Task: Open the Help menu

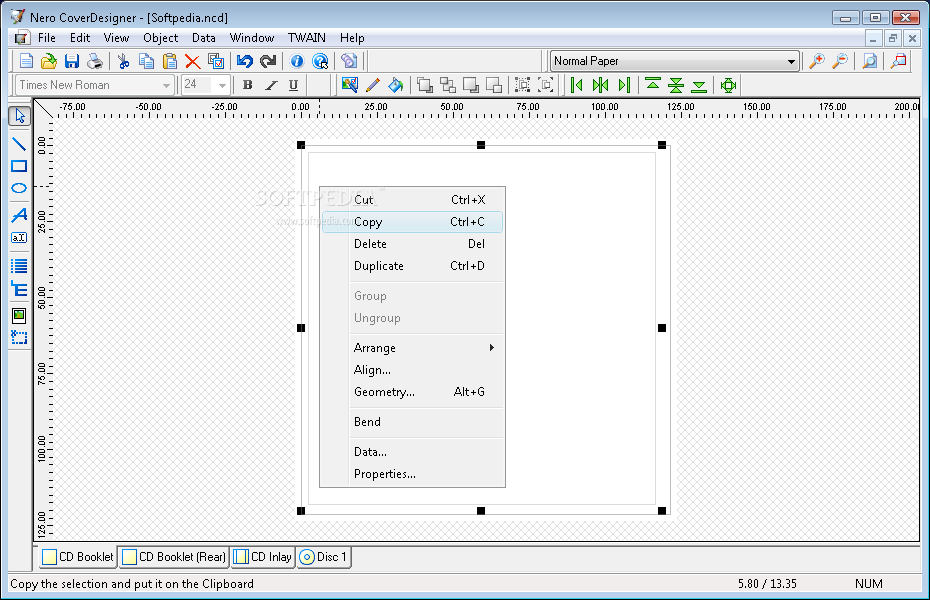Action: pos(352,38)
